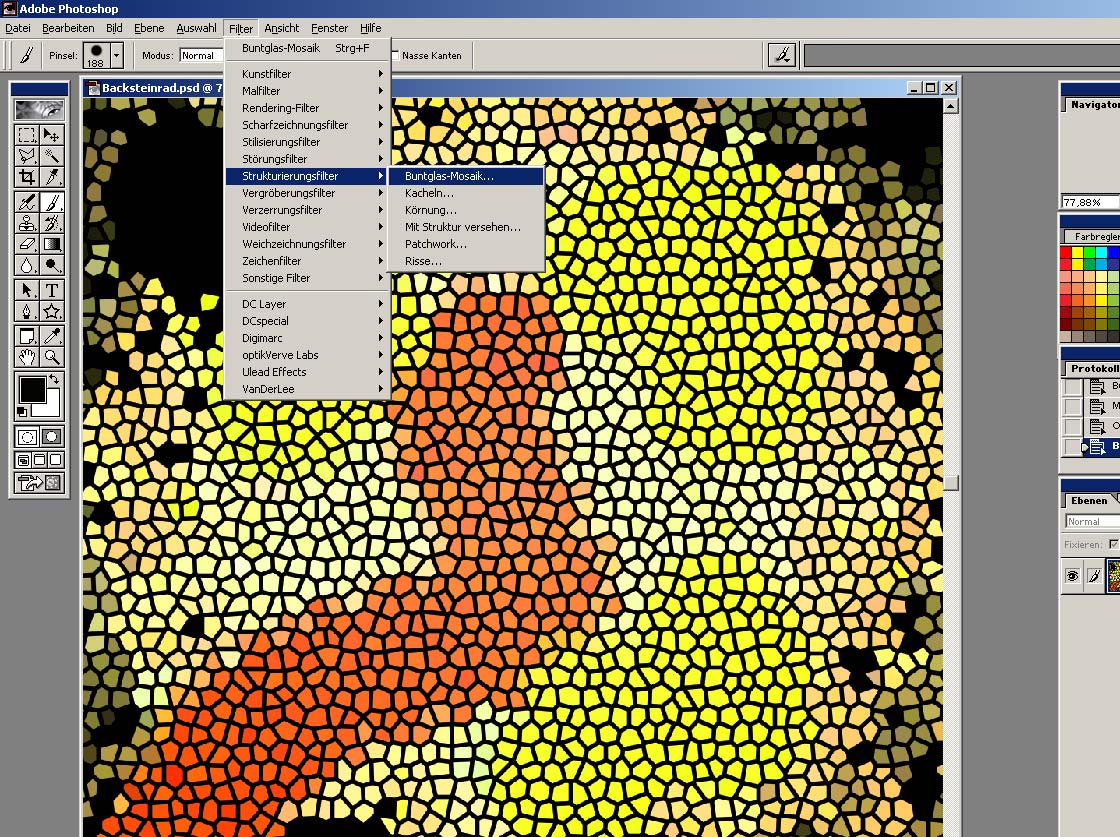1120x837 pixels.
Task: Switch to Standard edit mode in toolbox
Action: [27, 436]
